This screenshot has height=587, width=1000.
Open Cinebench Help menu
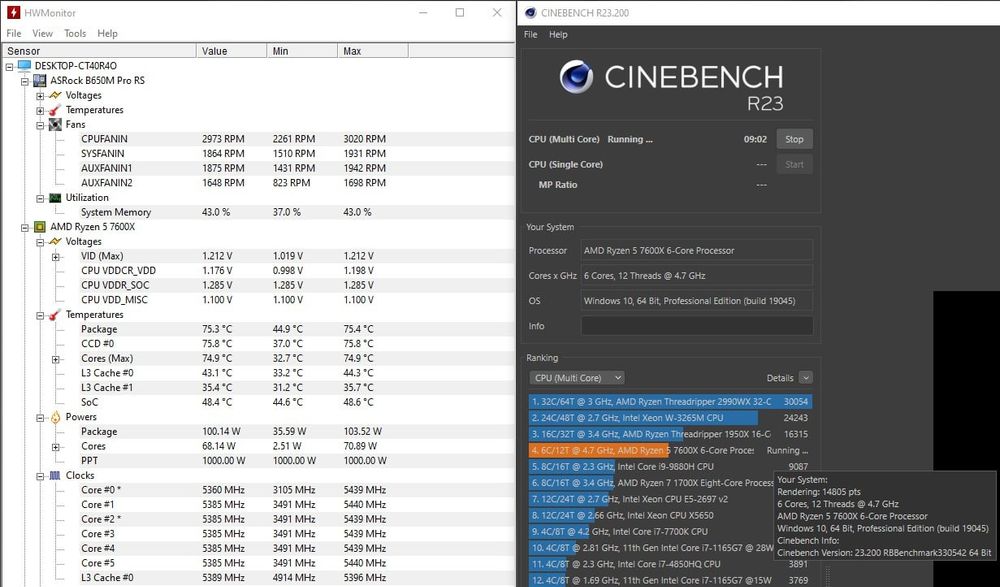558,34
